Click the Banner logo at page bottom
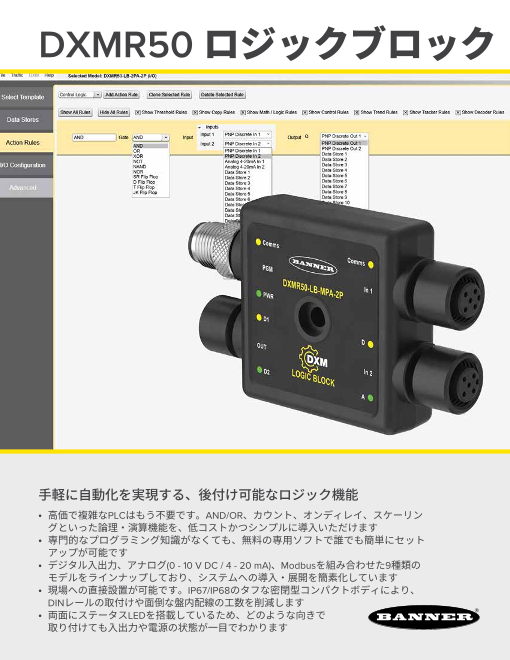 pos(424,617)
